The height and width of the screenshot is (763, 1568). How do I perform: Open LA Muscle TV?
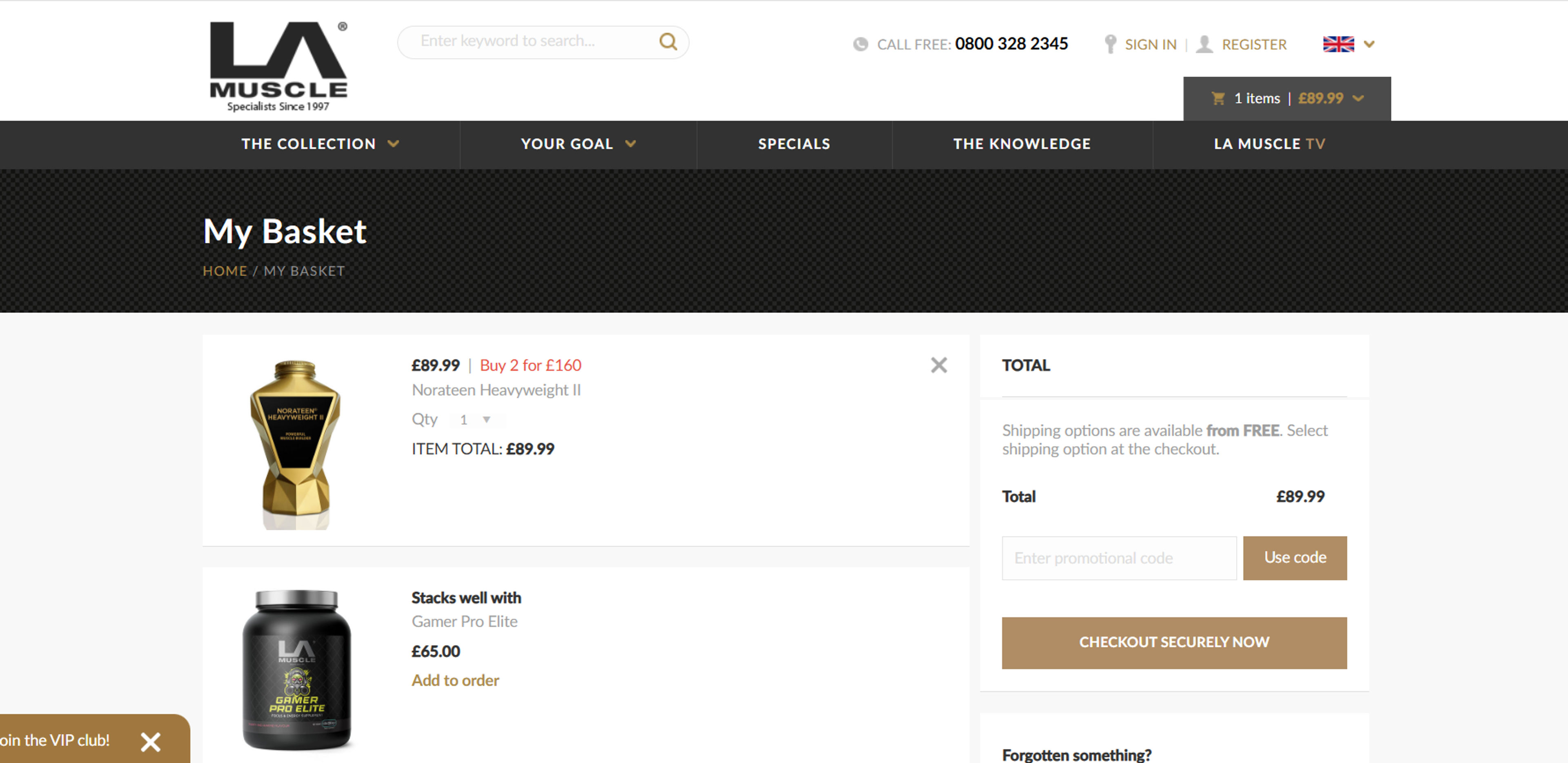click(x=1269, y=144)
